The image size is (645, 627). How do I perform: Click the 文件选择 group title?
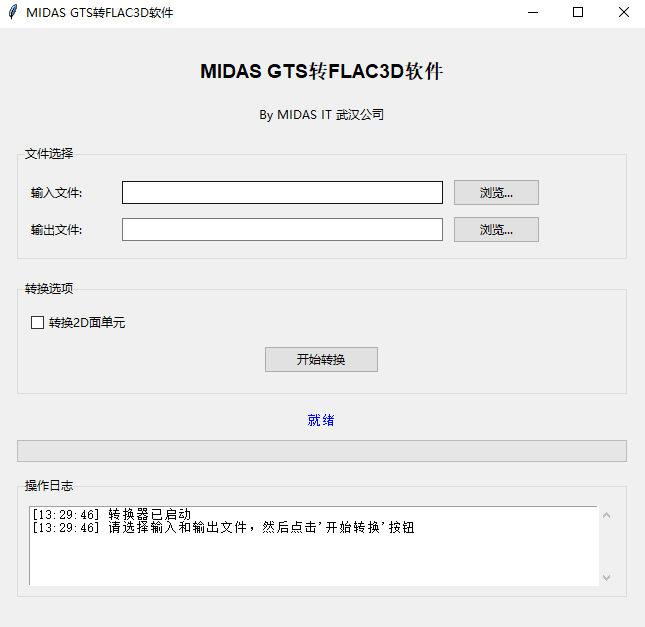click(49, 154)
